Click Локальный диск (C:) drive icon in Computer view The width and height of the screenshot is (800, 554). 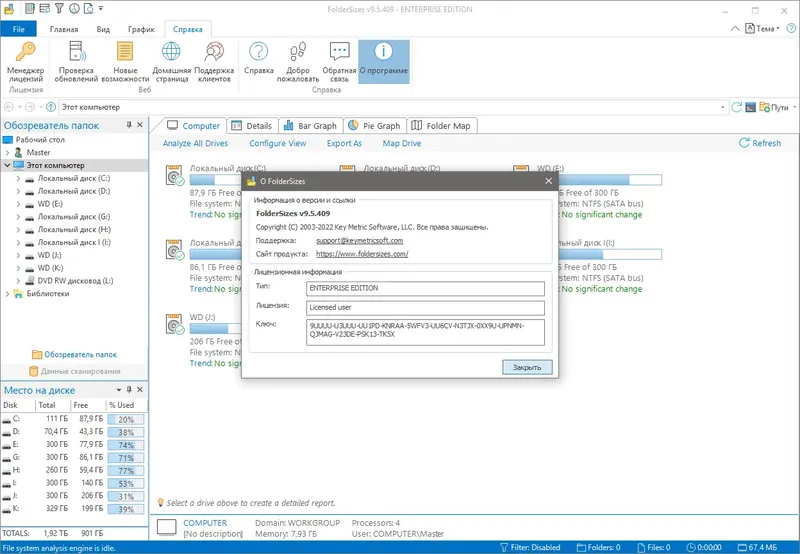click(174, 175)
